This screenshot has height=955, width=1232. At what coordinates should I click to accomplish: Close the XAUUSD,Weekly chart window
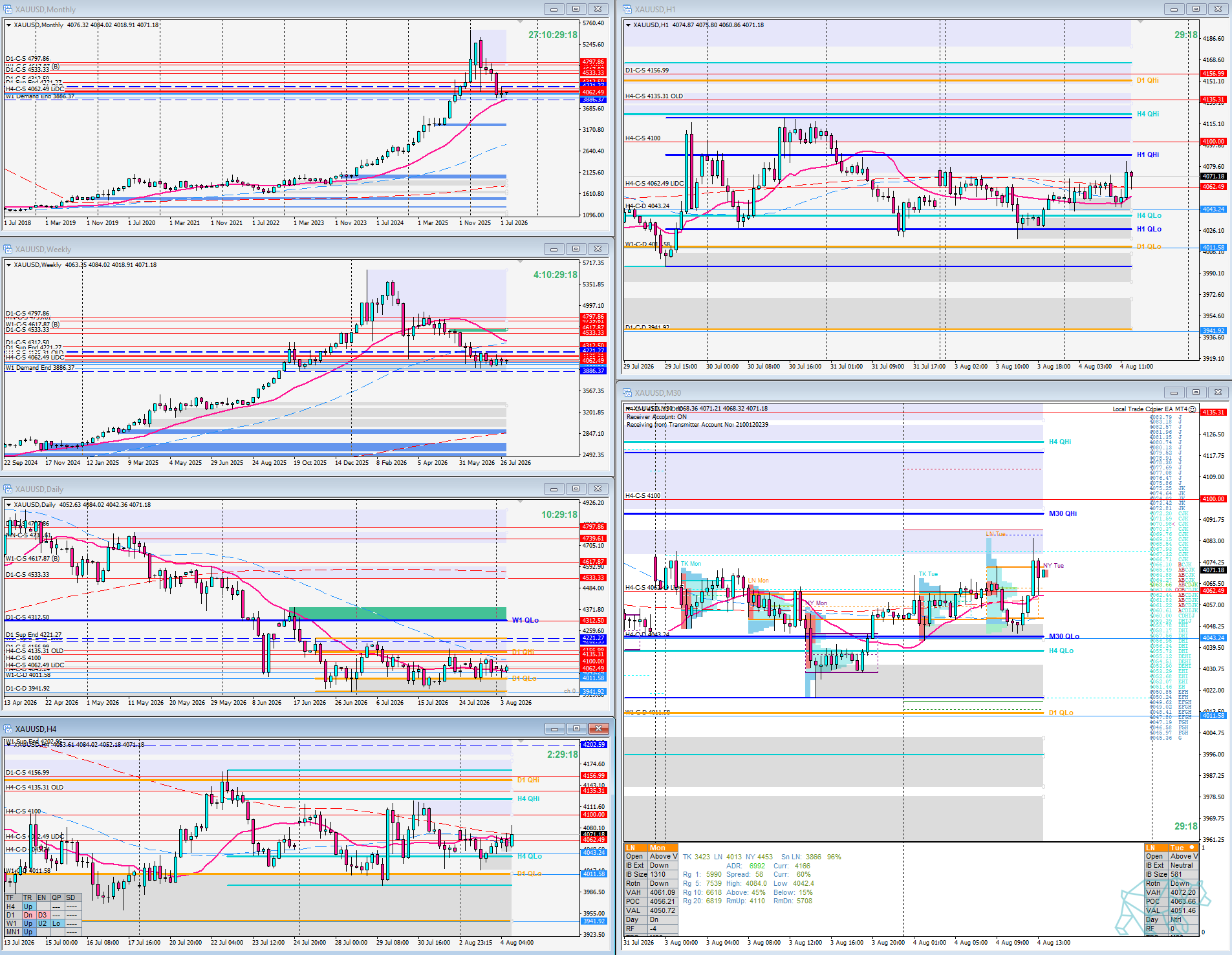[598, 249]
